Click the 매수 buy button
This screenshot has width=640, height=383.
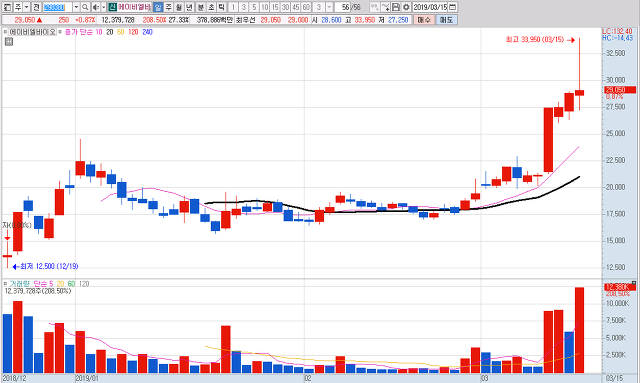[424, 20]
